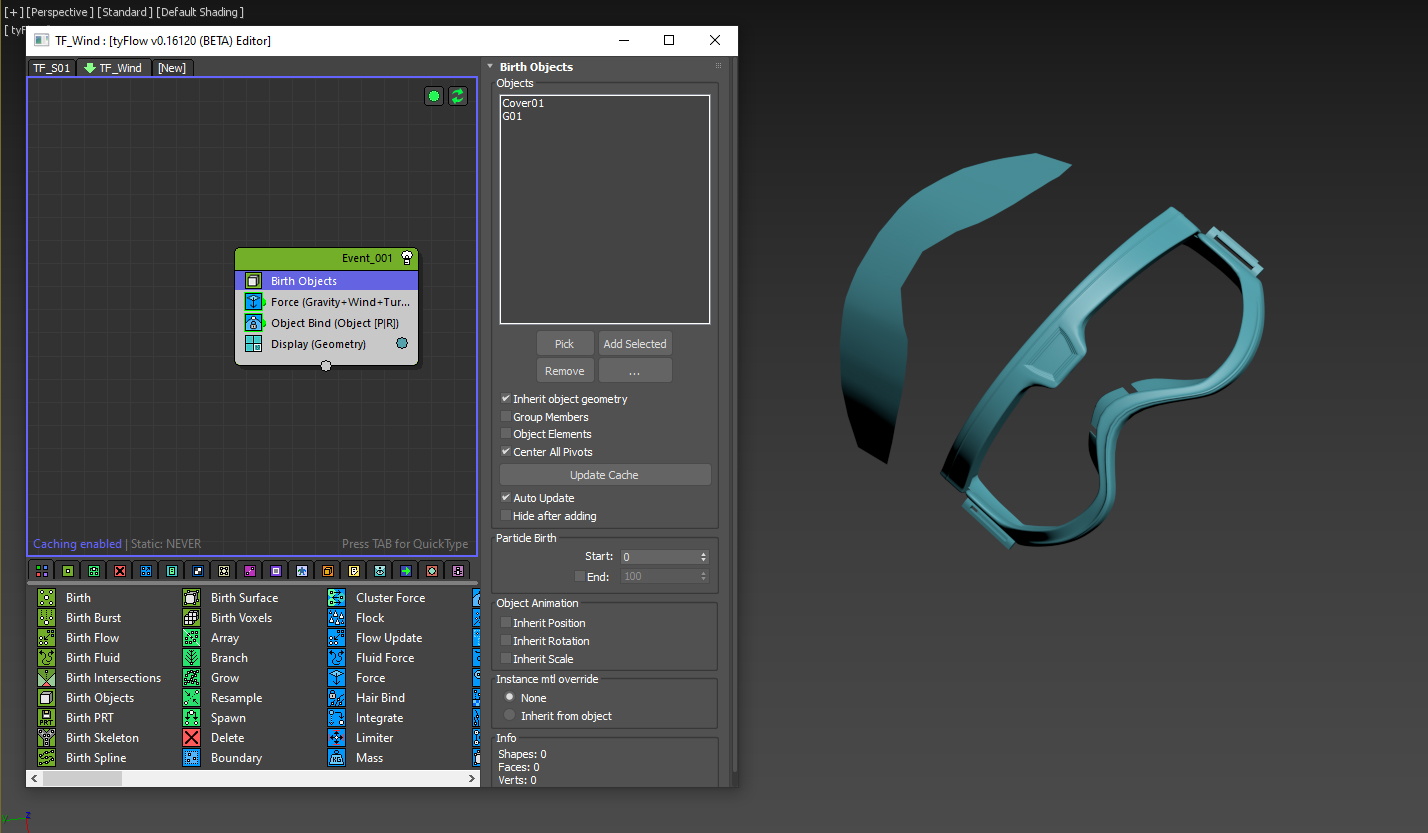The image size is (1428, 833).
Task: Open the [New] flow tab
Action: (x=172, y=68)
